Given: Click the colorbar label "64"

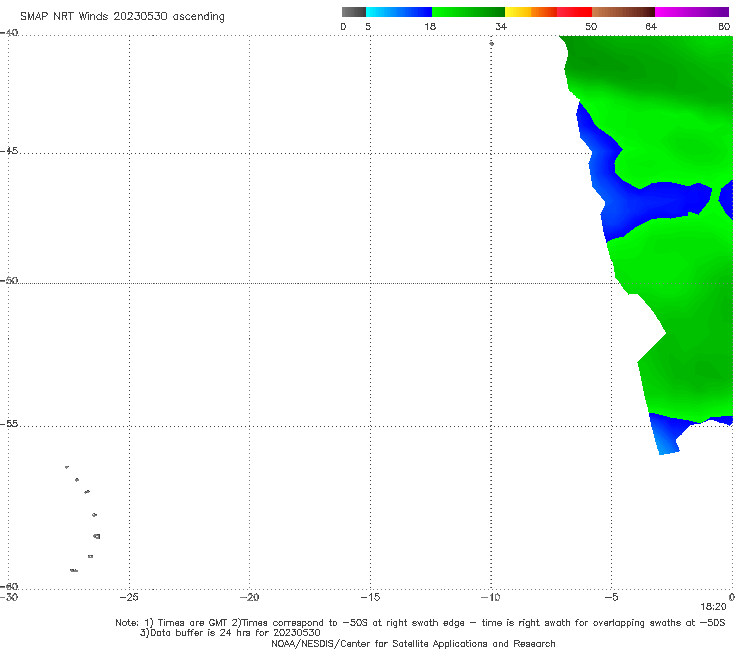Looking at the screenshot, I should coord(651,26).
